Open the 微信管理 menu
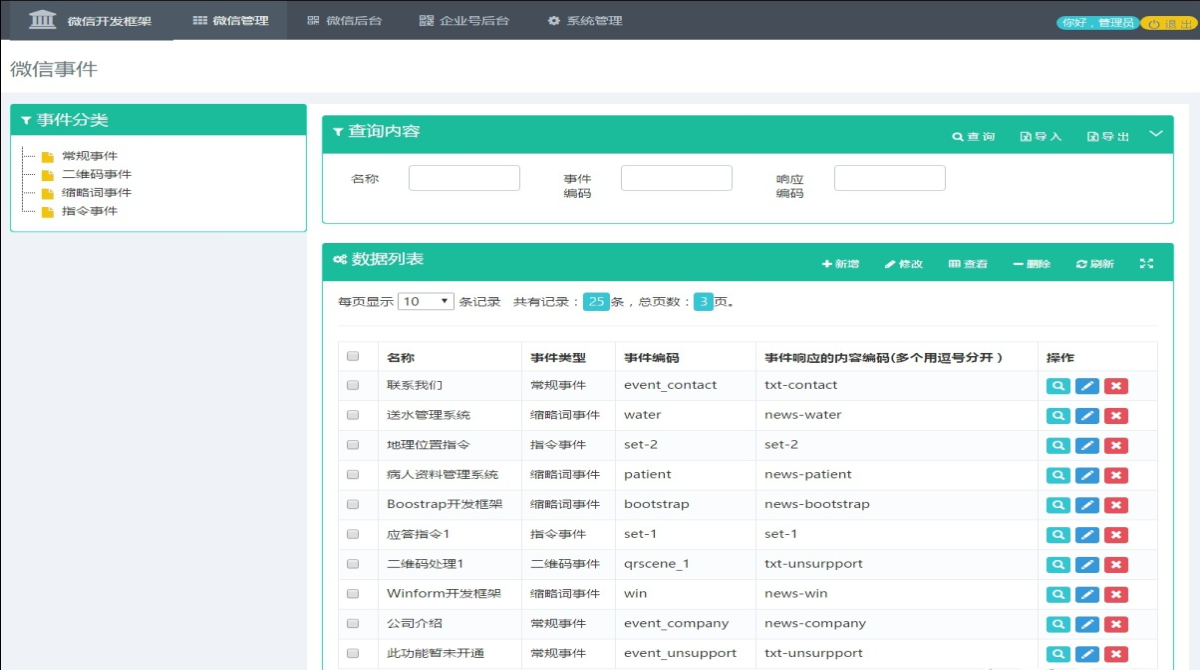1200x670 pixels. click(x=230, y=20)
